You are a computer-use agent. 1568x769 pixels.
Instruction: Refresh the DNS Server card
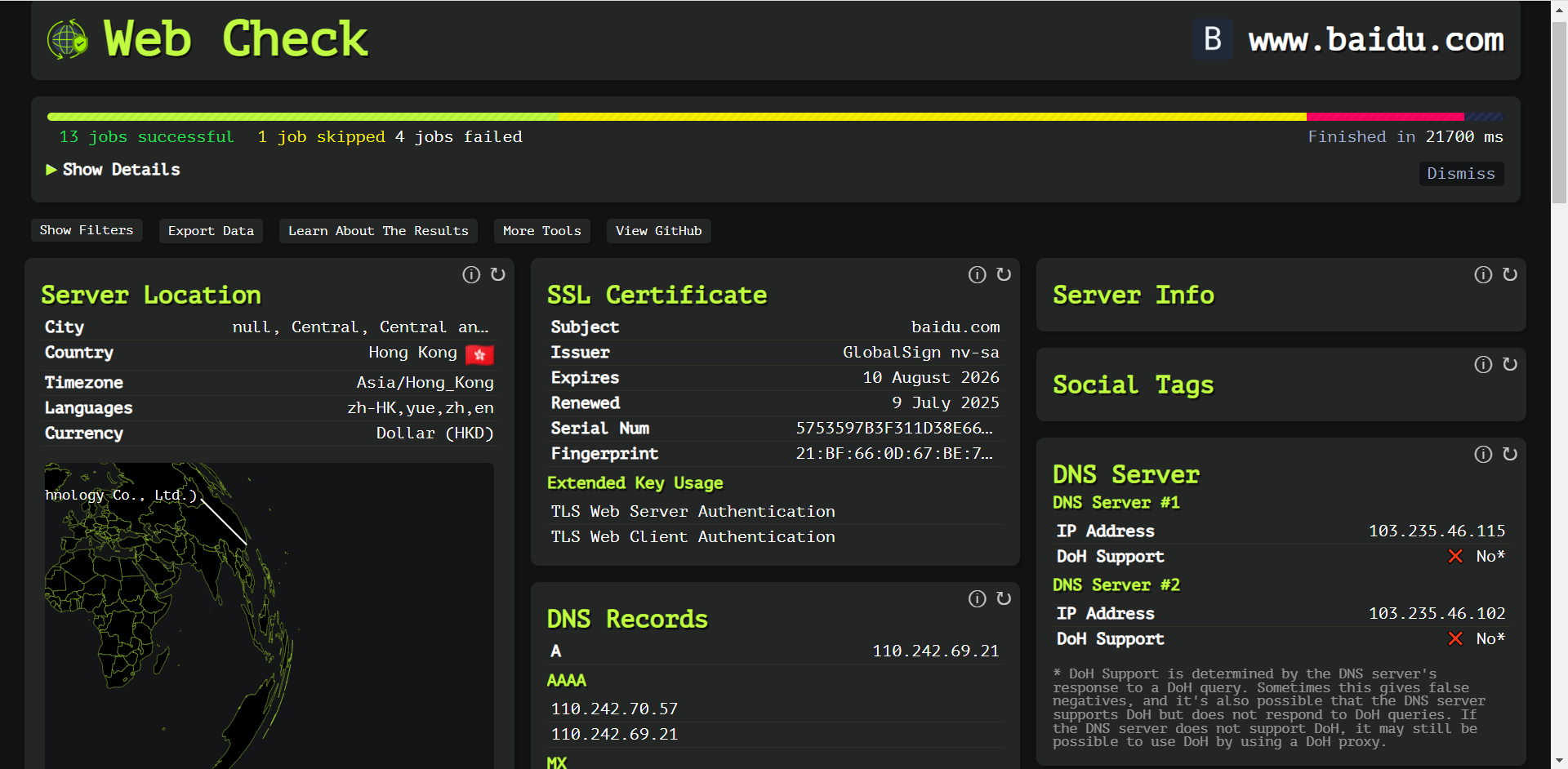[x=1510, y=455]
